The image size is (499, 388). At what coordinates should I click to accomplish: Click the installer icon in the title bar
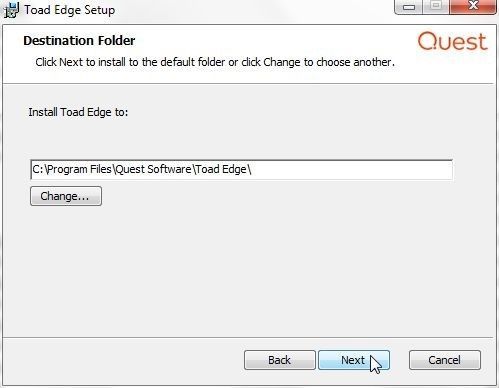click(x=11, y=10)
